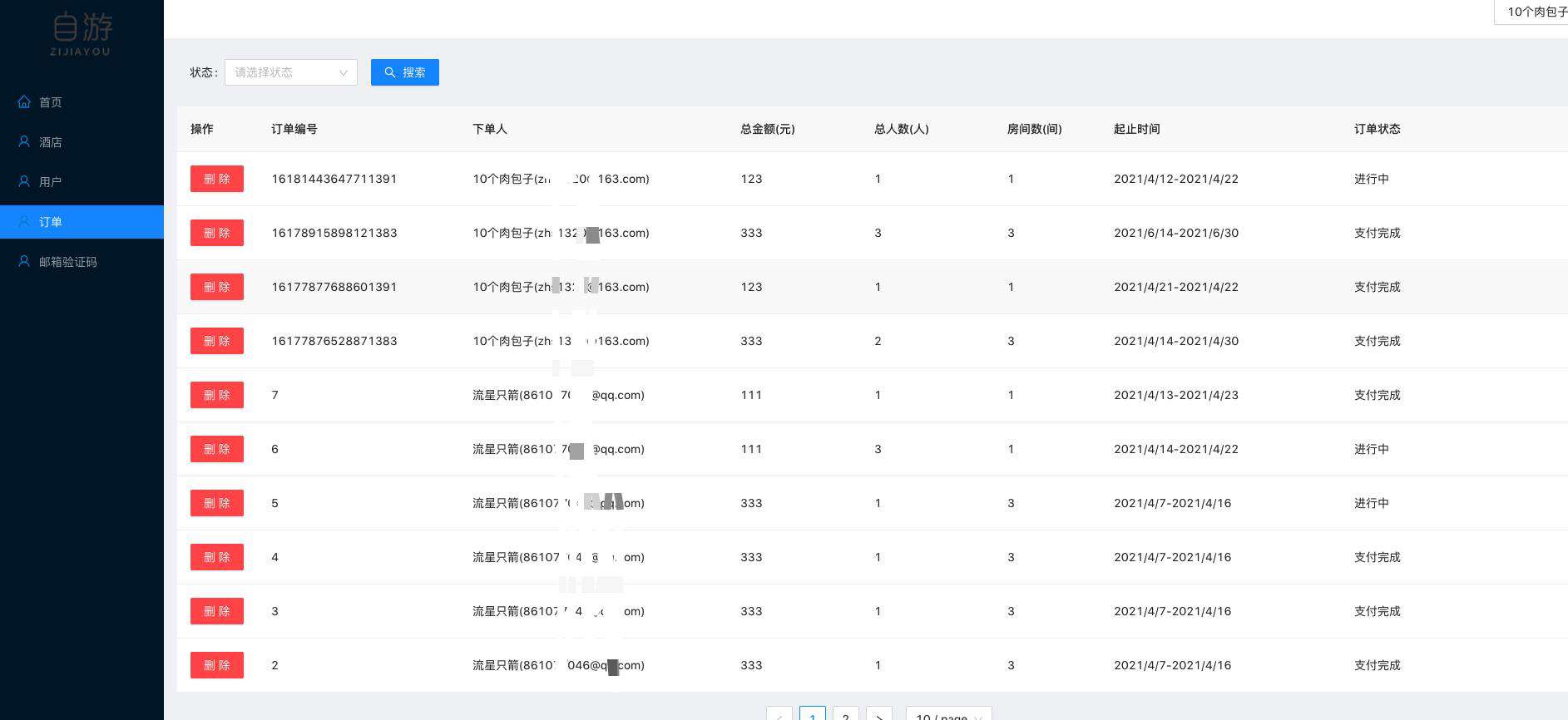Click 删除 for order number 6
This screenshot has width=1568, height=720.
click(217, 449)
